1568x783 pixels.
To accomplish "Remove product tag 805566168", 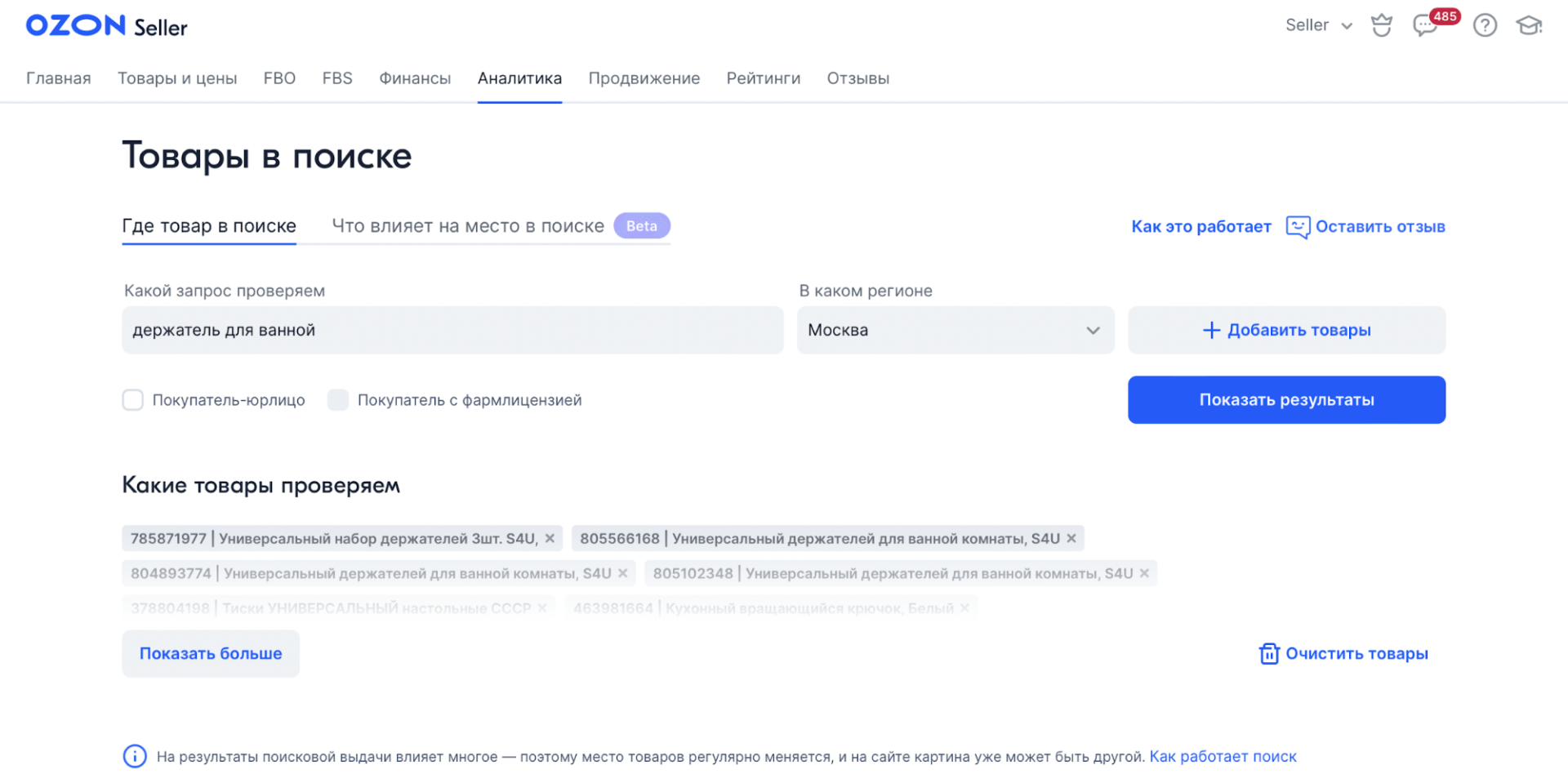I will [1071, 538].
